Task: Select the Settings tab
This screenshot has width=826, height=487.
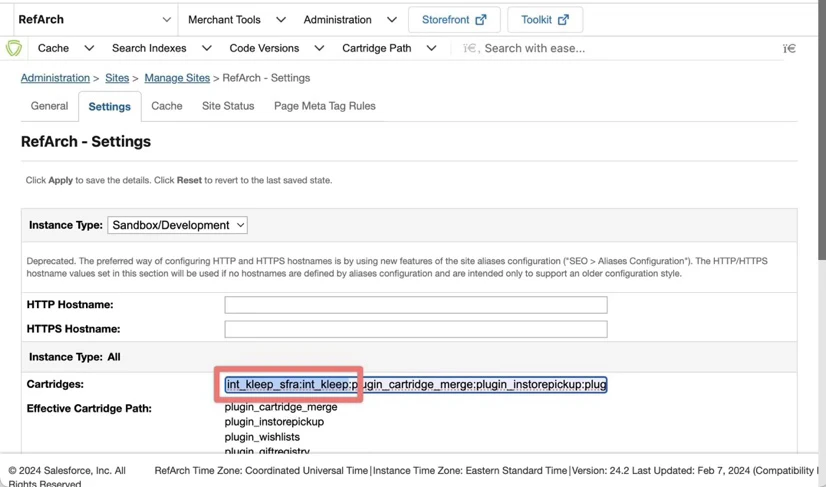Action: [110, 106]
